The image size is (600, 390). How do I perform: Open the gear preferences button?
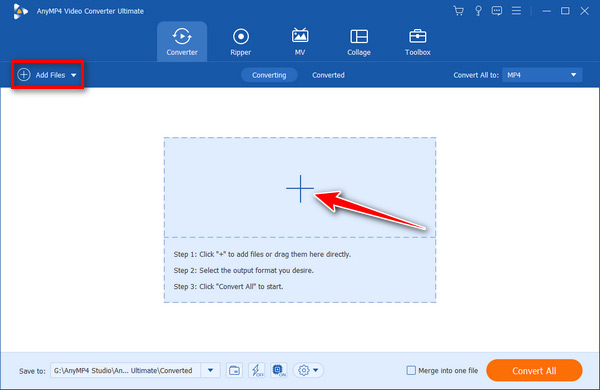(303, 370)
